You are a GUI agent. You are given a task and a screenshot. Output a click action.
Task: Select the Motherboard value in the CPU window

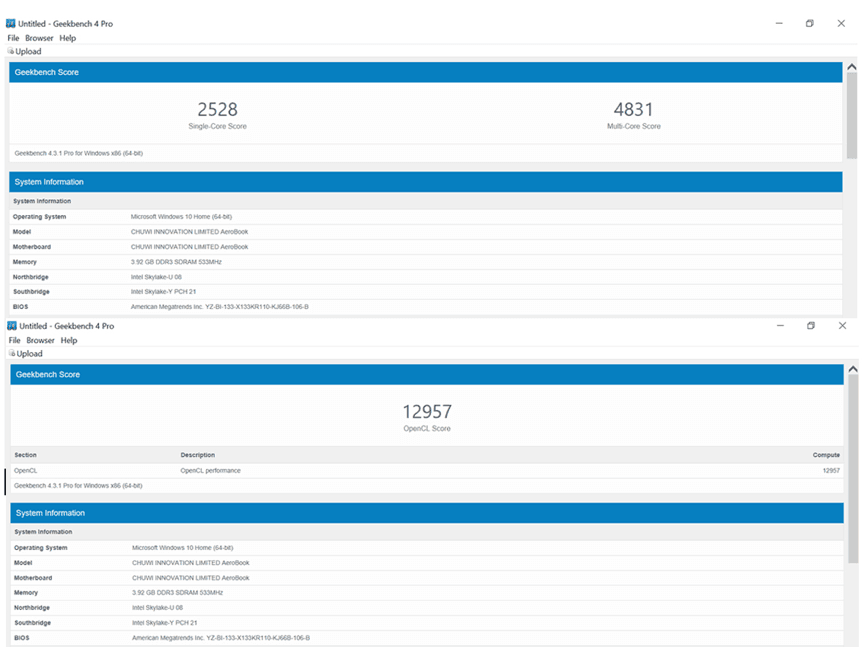pyautogui.click(x=190, y=247)
